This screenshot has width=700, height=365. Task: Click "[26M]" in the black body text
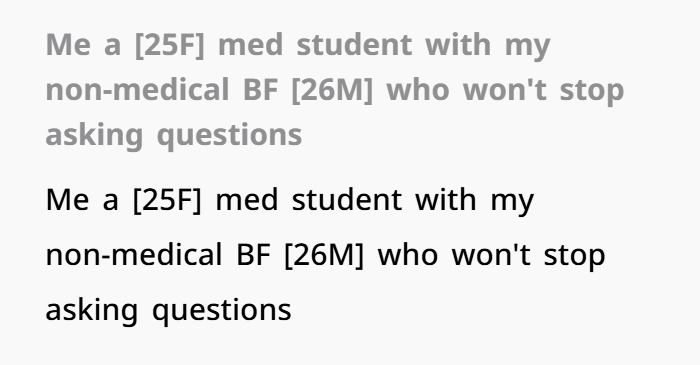coord(325,256)
